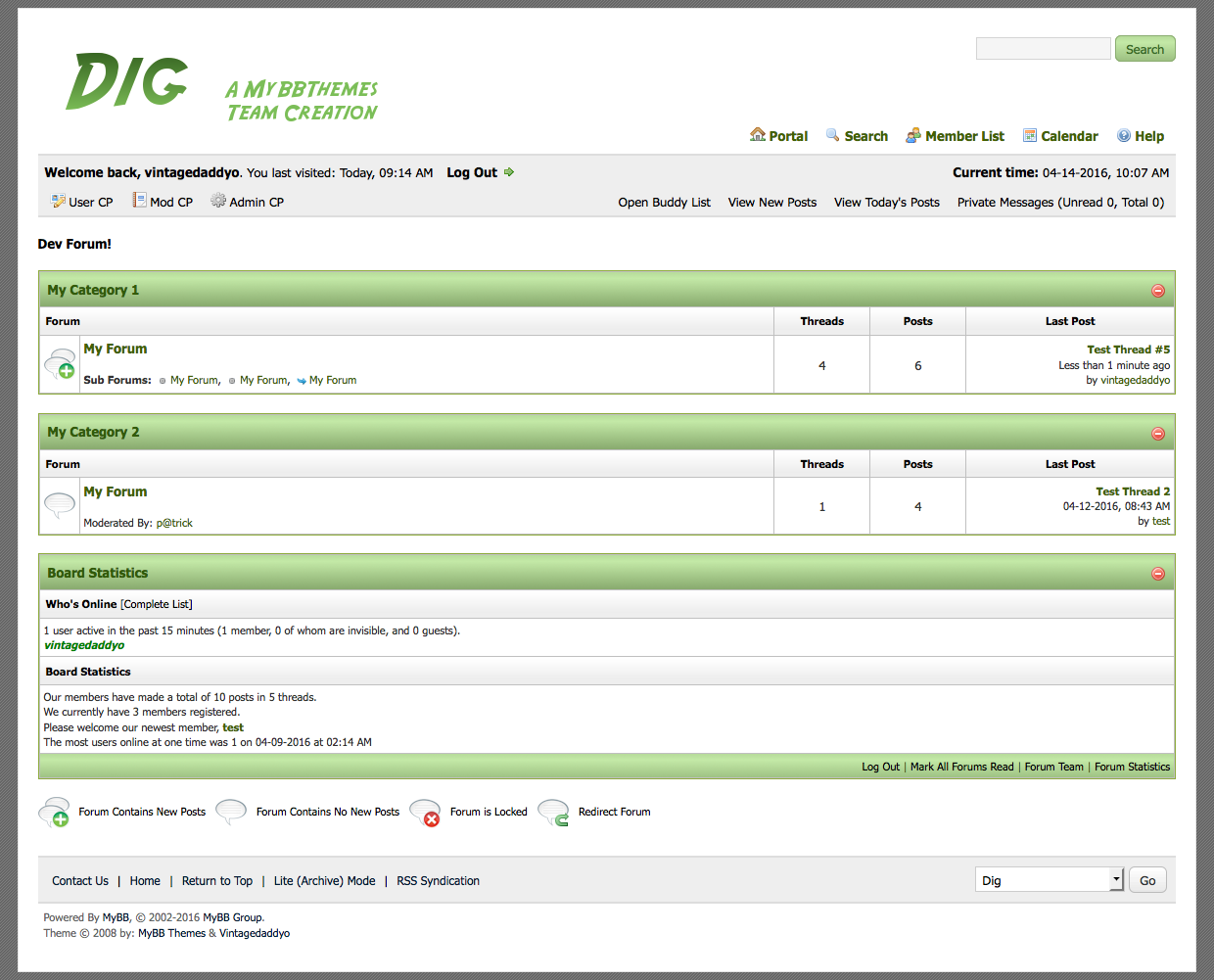
Task: Open the Member List page
Action: pyautogui.click(x=964, y=136)
